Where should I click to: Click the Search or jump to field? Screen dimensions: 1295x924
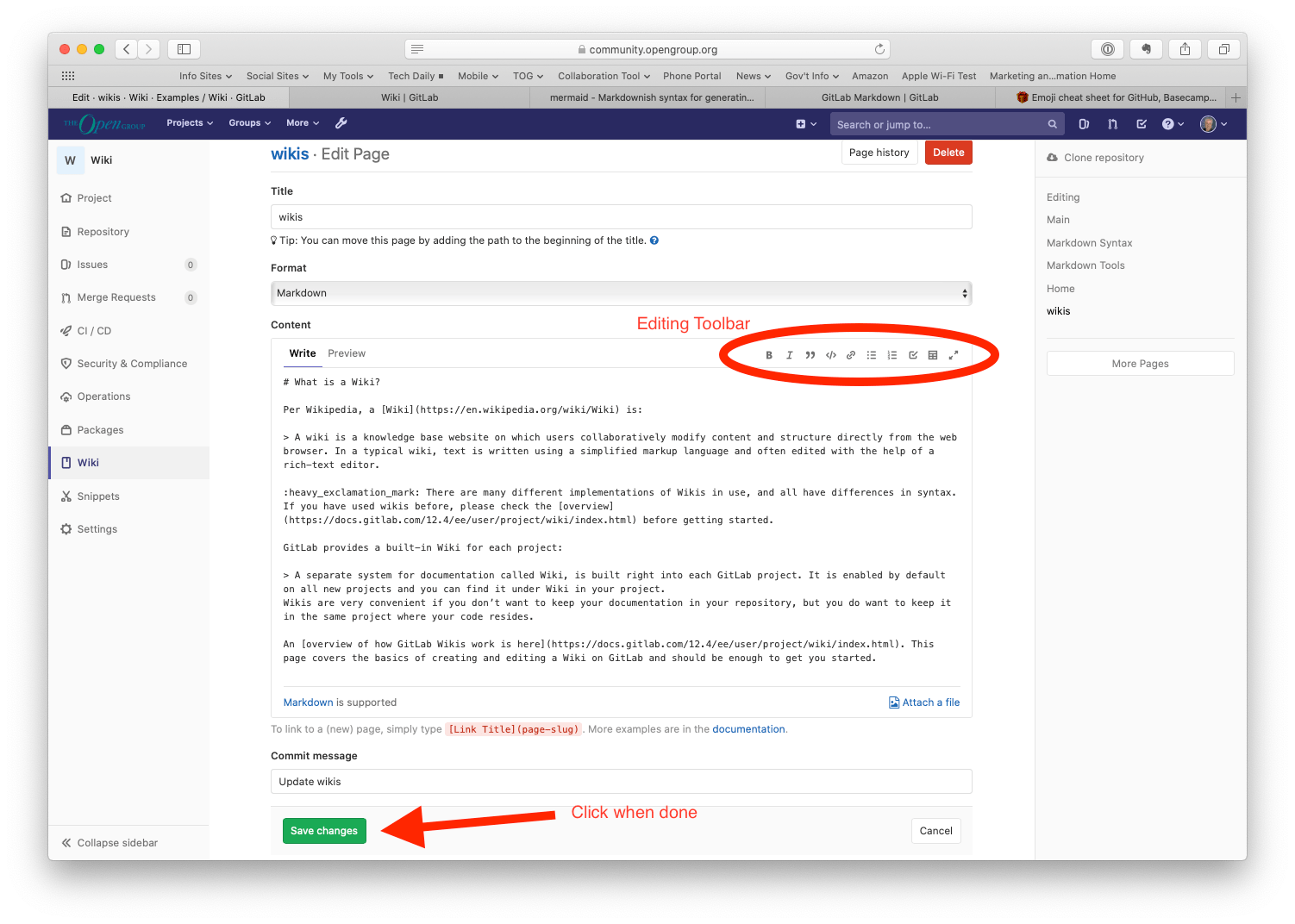(947, 124)
